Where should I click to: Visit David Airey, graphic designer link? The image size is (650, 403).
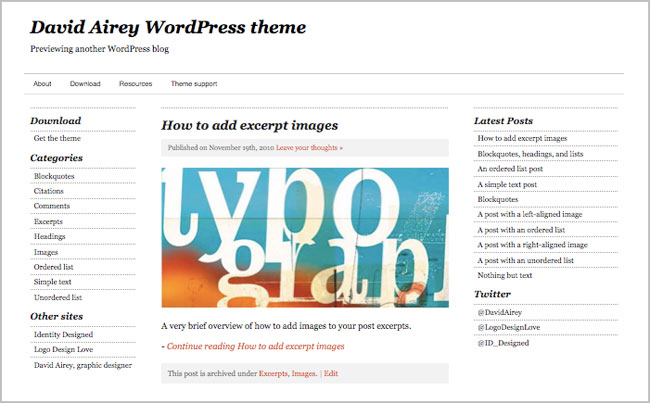click(x=83, y=365)
